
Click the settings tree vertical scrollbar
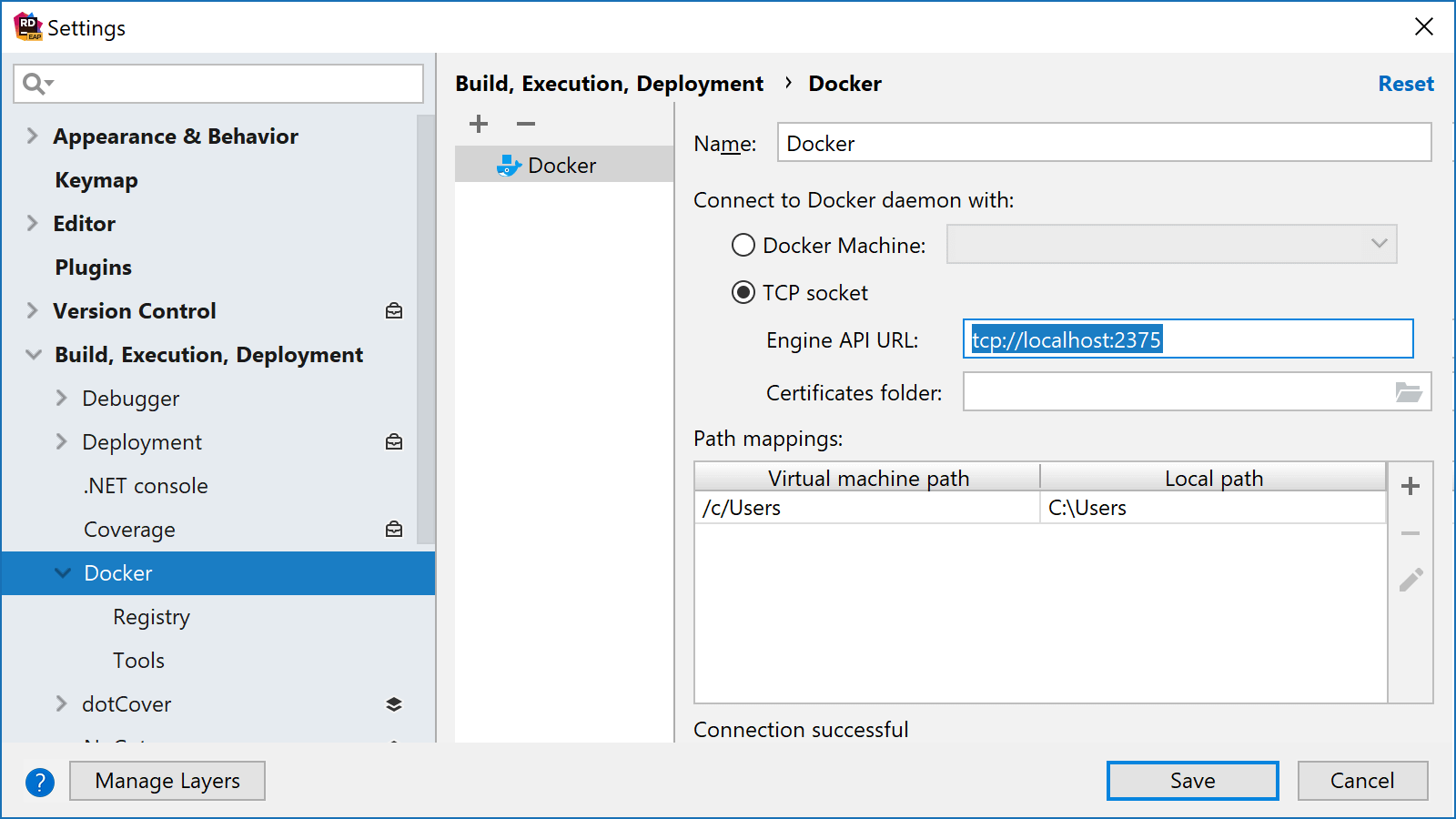(x=426, y=329)
